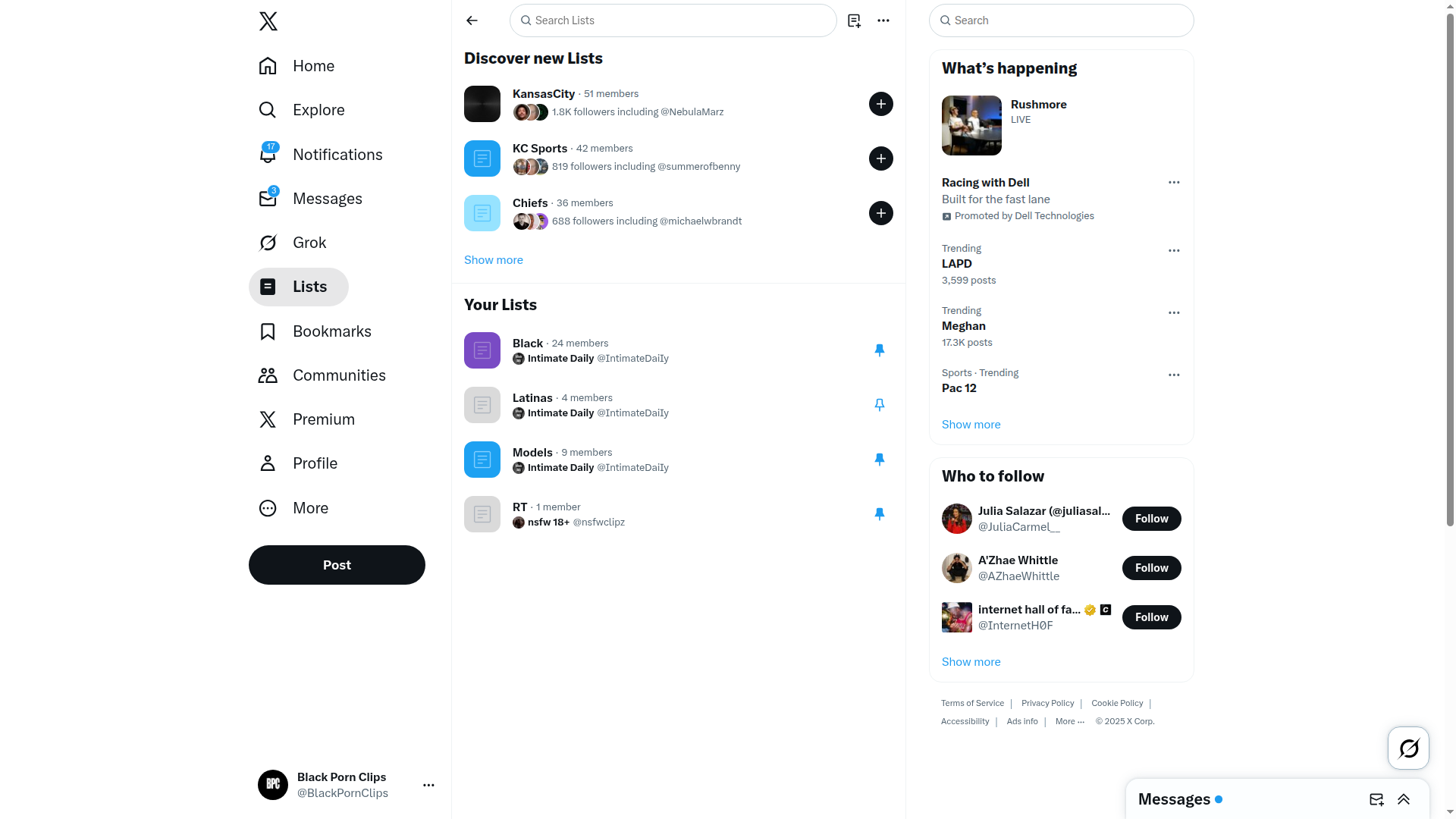Open the Lists page options ellipsis
The width and height of the screenshot is (1456, 819).
click(883, 20)
